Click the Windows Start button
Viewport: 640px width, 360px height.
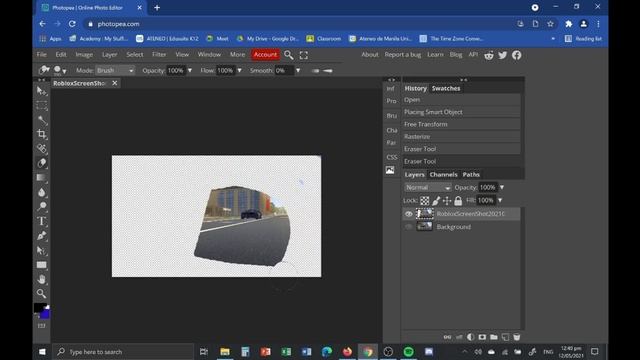click(x=42, y=352)
